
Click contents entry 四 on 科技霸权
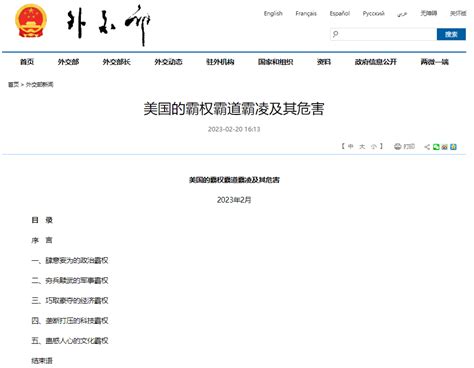pyautogui.click(x=70, y=320)
